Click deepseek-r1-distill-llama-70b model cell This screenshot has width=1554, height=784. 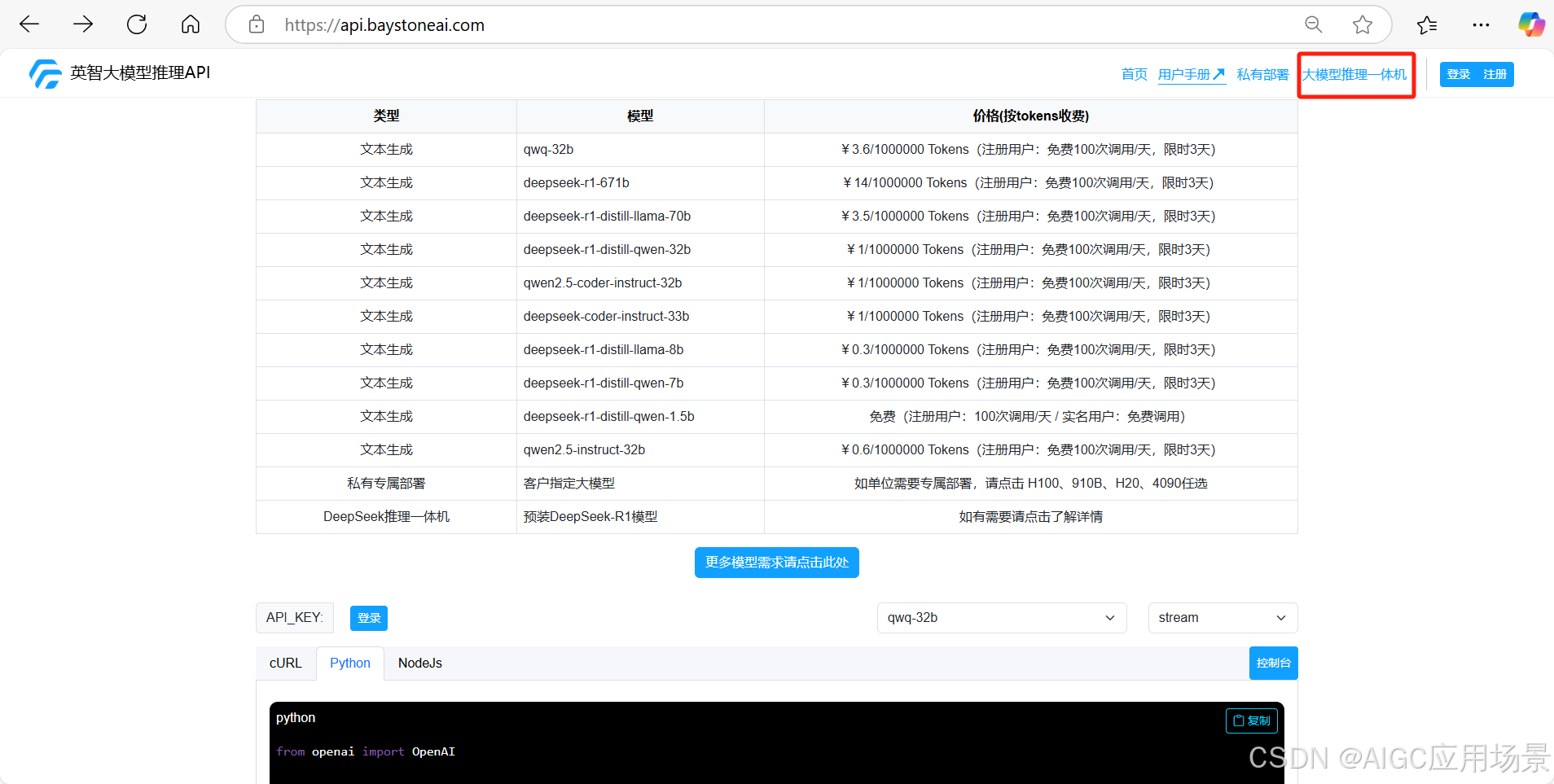click(640, 217)
